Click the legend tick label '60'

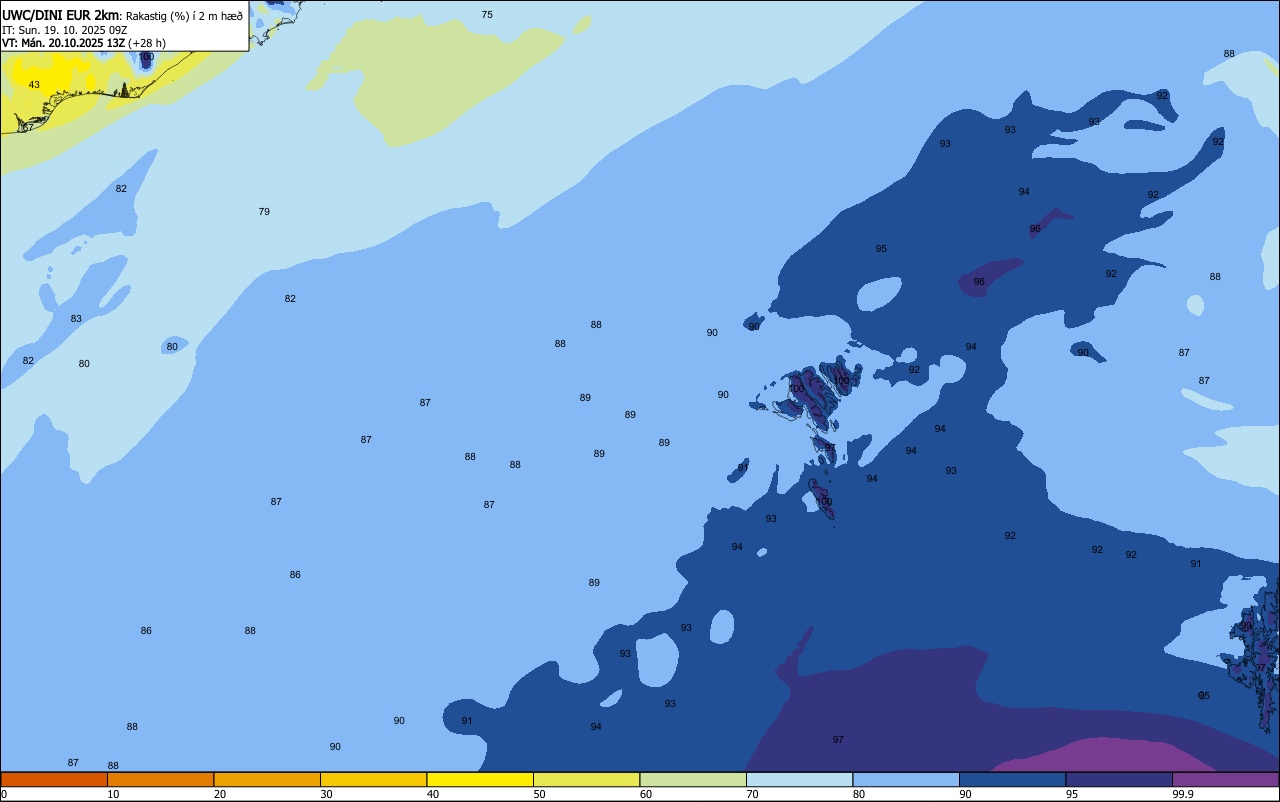pos(646,794)
